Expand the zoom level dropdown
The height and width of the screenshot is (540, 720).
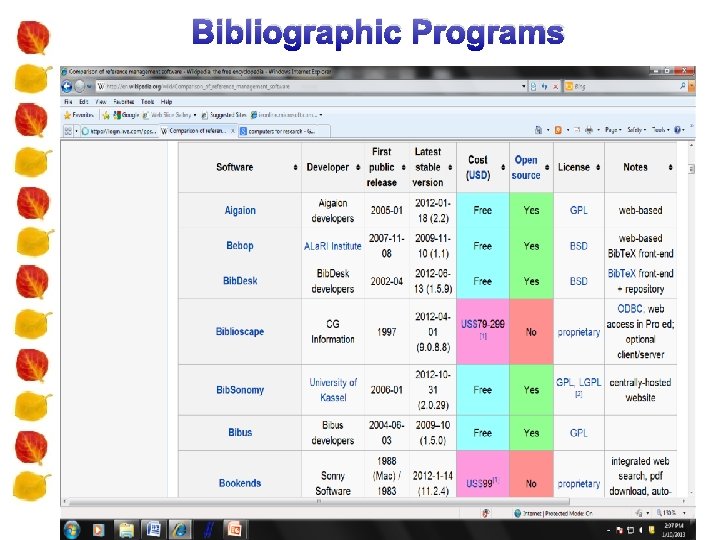[x=684, y=513]
